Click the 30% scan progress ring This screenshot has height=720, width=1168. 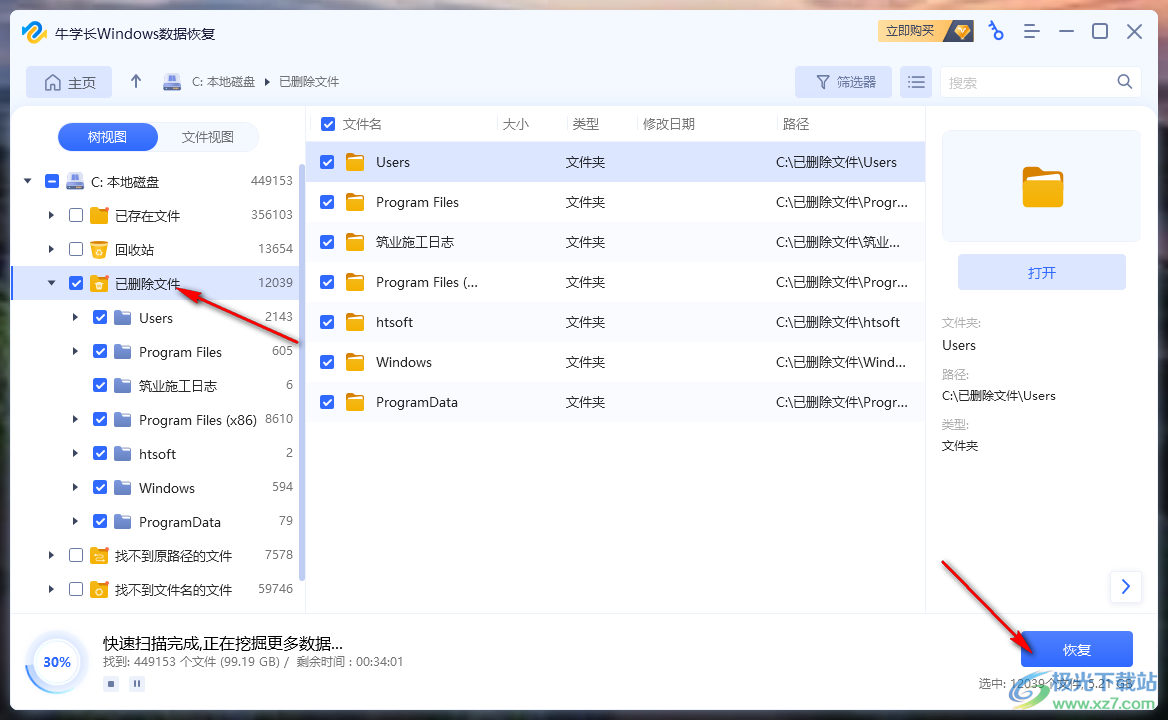point(57,662)
